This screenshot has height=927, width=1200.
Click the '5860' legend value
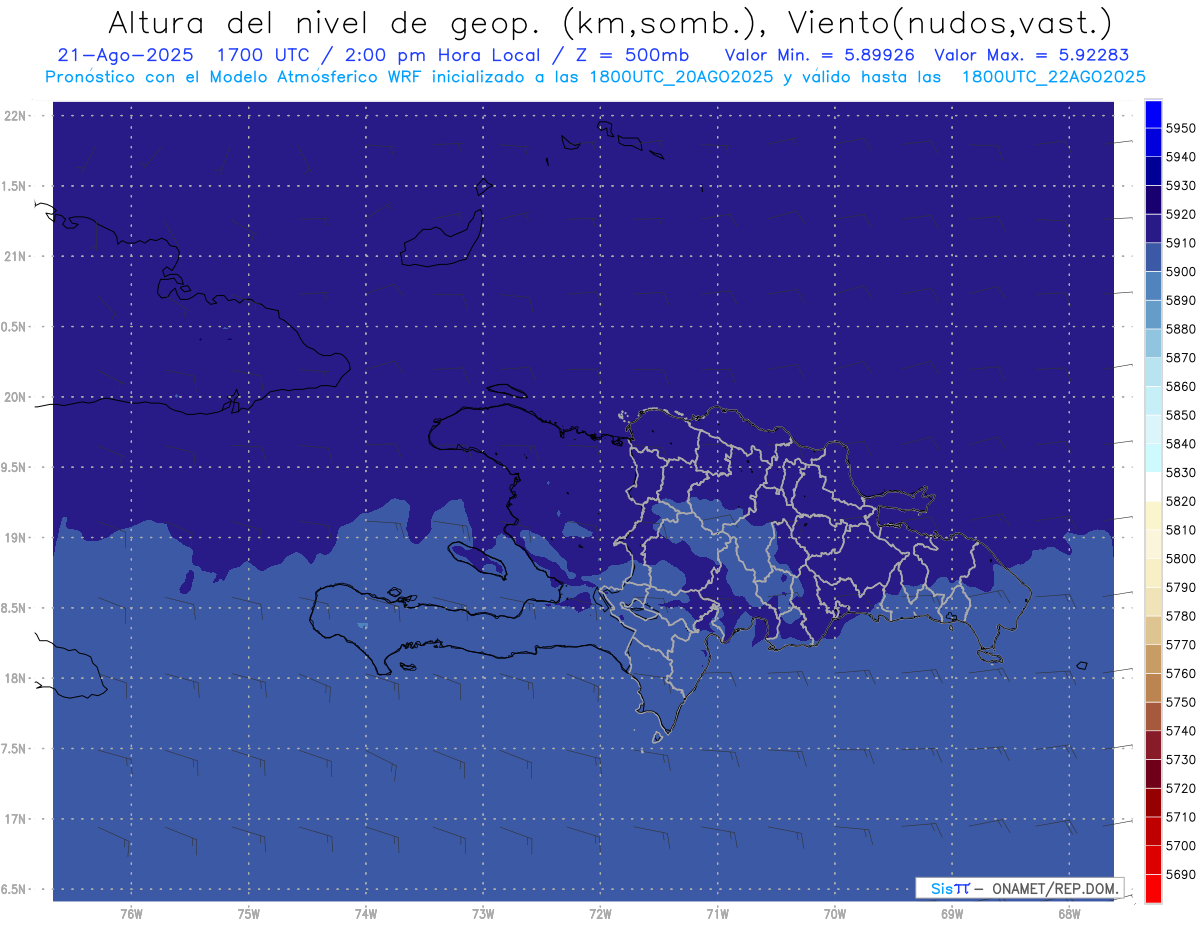[x=1180, y=386]
